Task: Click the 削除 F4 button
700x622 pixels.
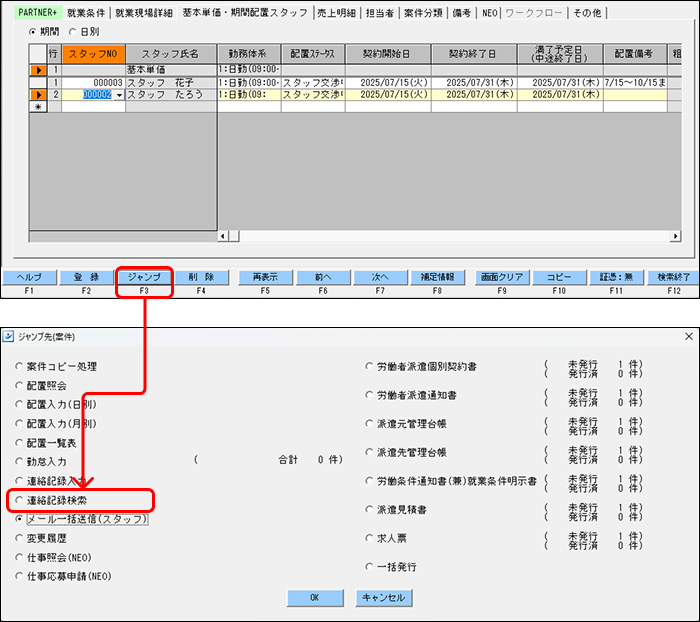Action: click(201, 277)
